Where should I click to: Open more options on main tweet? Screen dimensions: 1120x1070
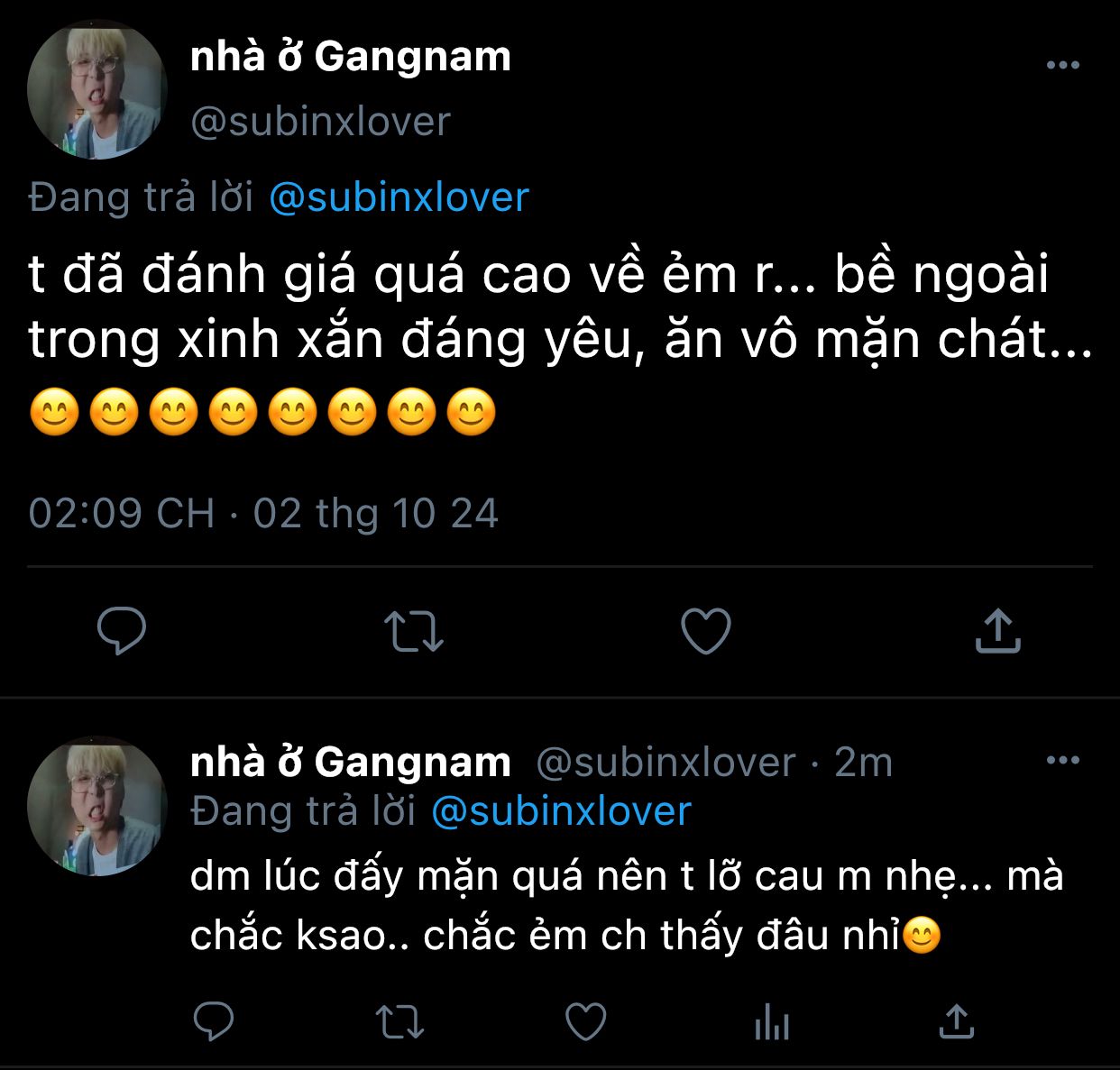point(1062,65)
